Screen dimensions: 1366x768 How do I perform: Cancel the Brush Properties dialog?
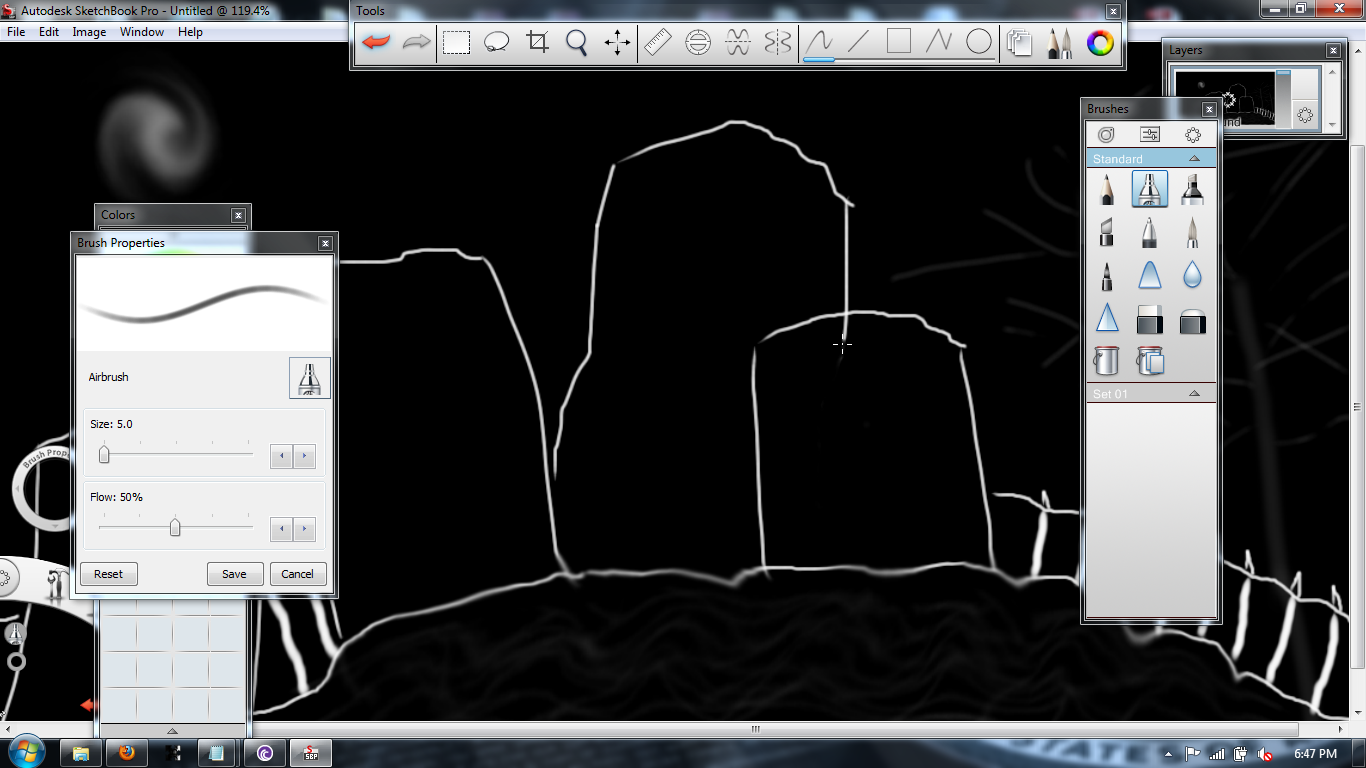click(297, 574)
